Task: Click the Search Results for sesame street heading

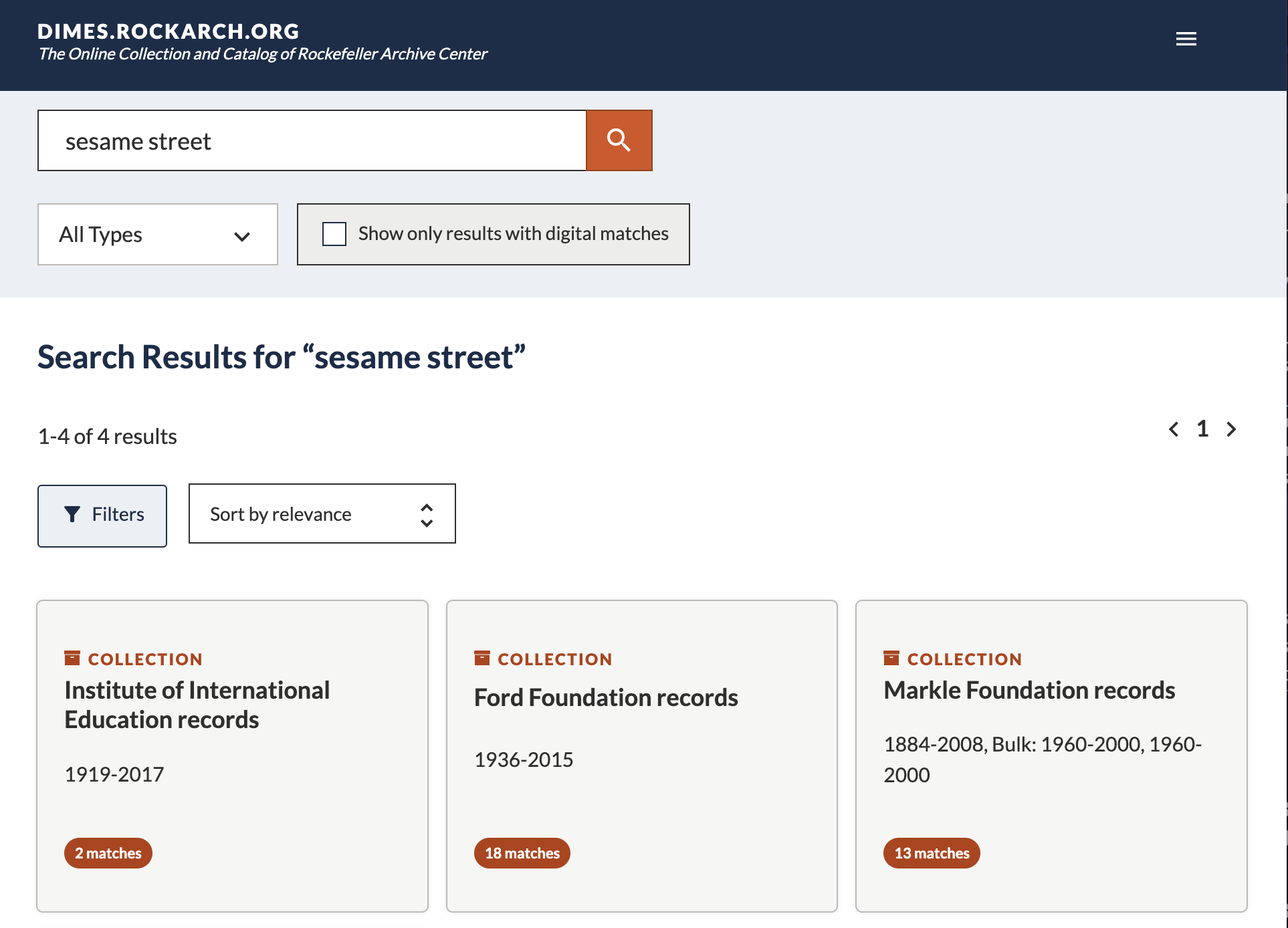Action: click(x=282, y=357)
